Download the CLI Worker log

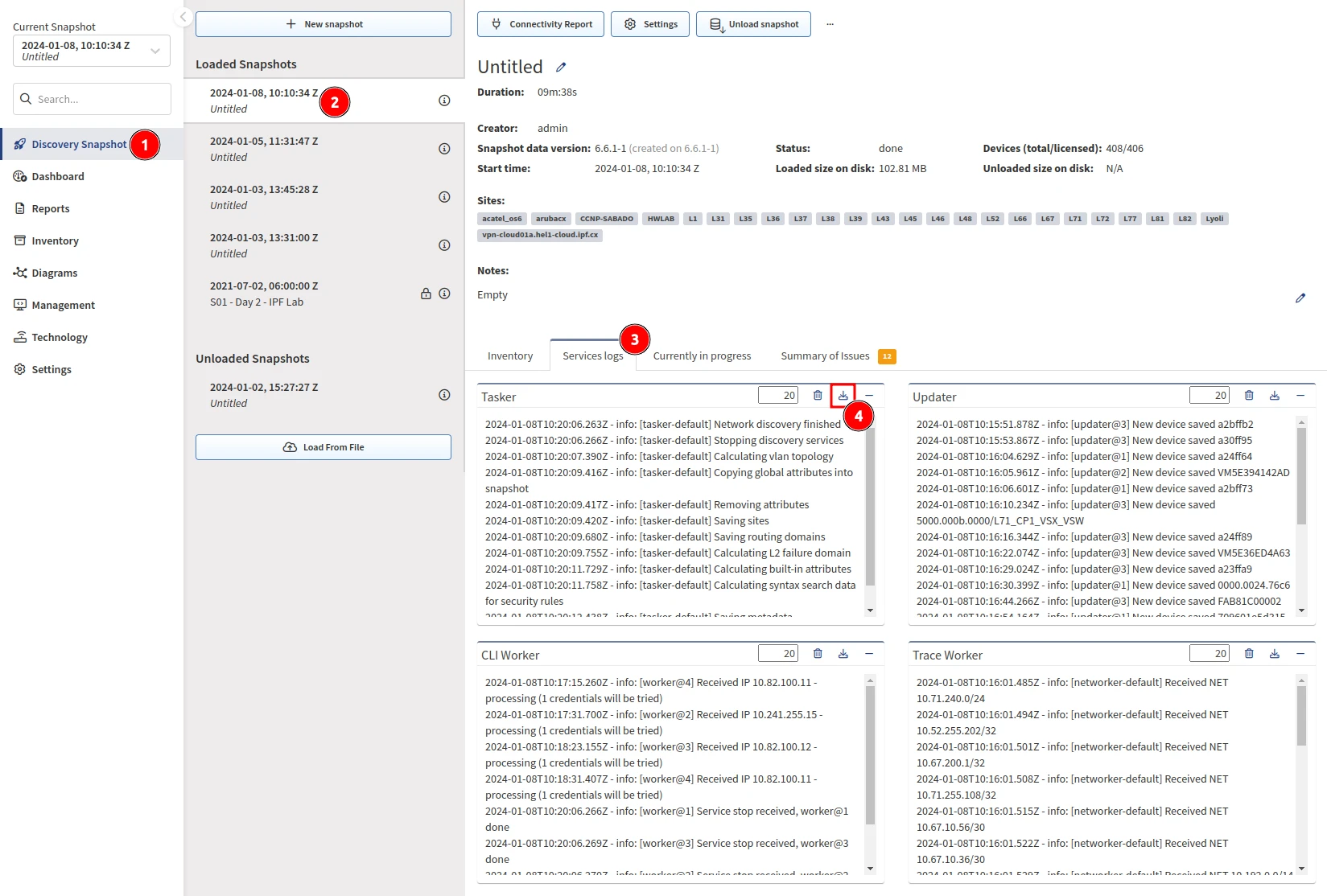tap(843, 654)
